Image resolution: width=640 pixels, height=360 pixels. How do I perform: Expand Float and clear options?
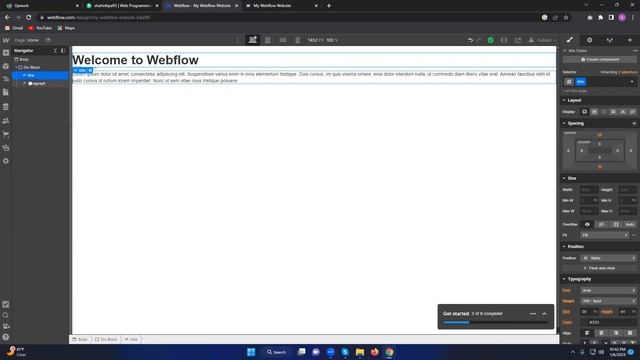(x=600, y=268)
